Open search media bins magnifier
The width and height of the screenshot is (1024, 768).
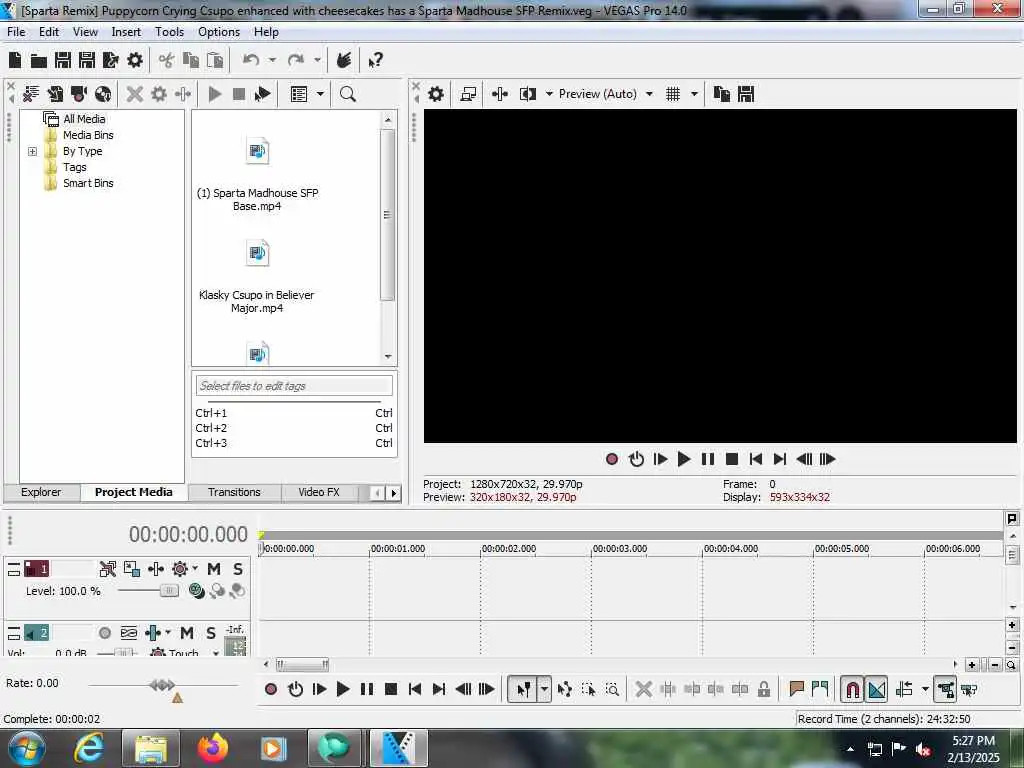click(x=347, y=94)
